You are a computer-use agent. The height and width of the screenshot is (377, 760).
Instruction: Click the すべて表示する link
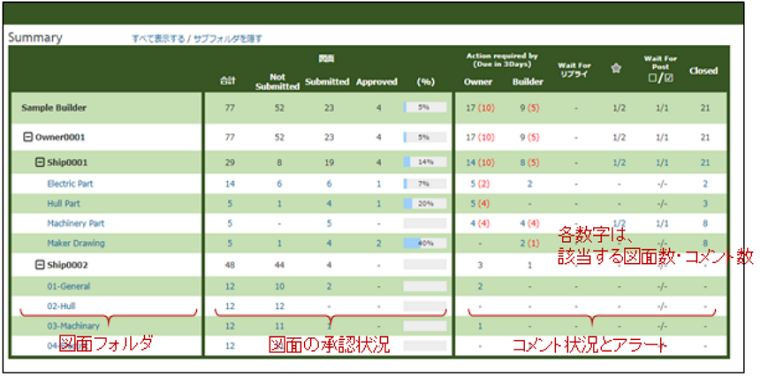point(158,39)
